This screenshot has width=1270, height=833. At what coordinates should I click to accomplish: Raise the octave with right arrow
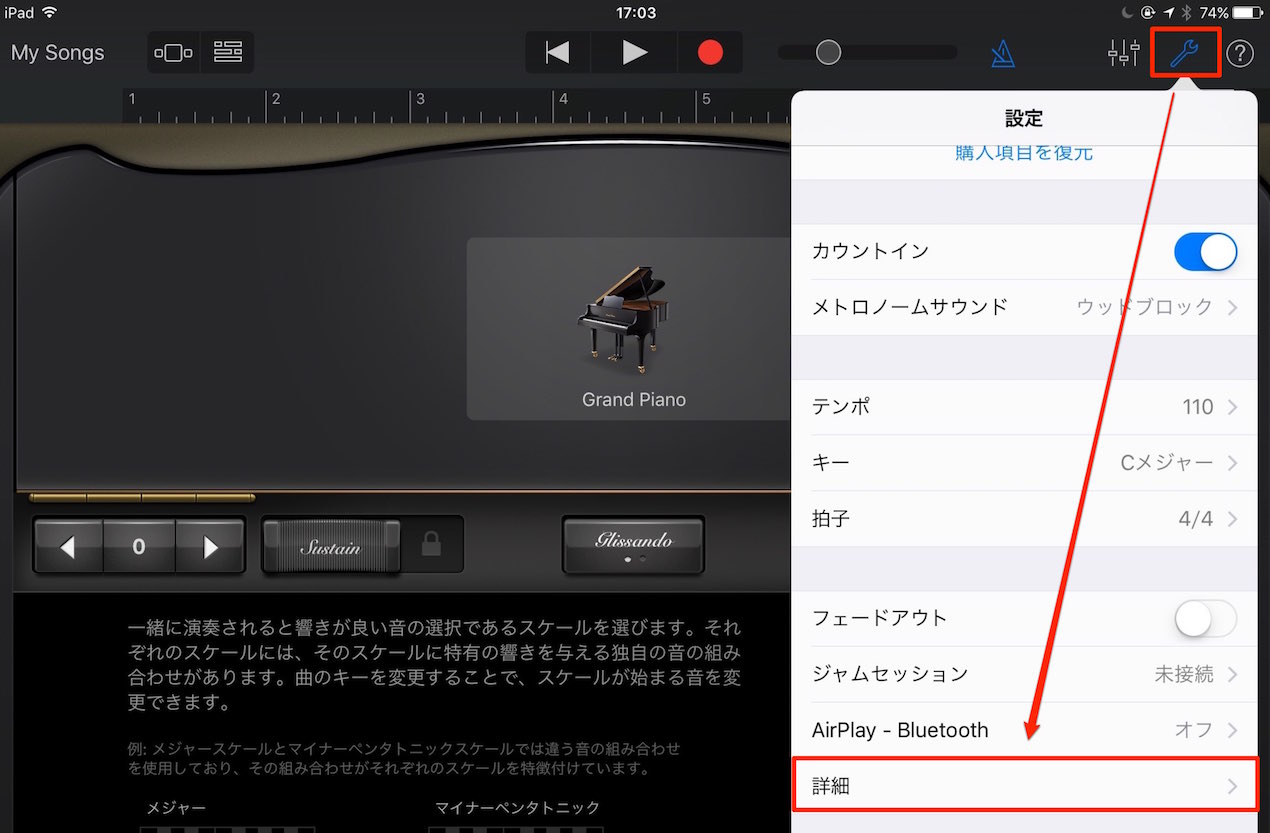210,546
